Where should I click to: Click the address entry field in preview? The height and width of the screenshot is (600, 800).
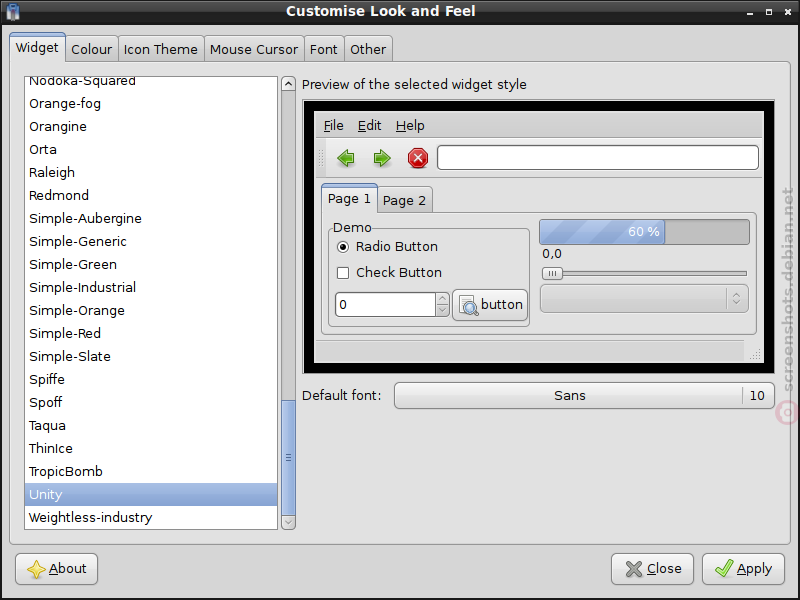(598, 158)
